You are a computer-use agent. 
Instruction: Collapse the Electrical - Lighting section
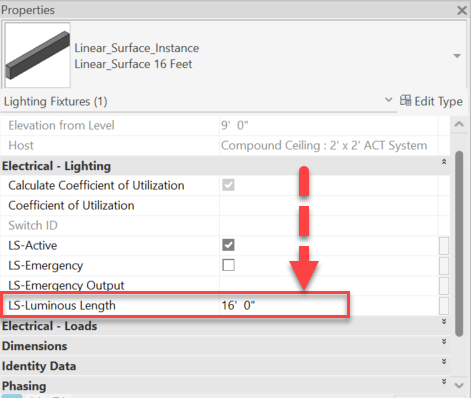tap(444, 162)
